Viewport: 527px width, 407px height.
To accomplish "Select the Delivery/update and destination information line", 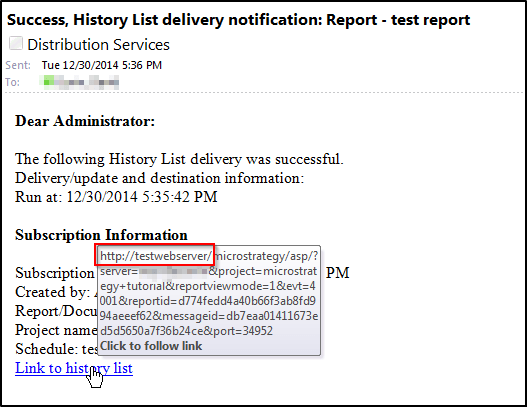I will pos(159,178).
